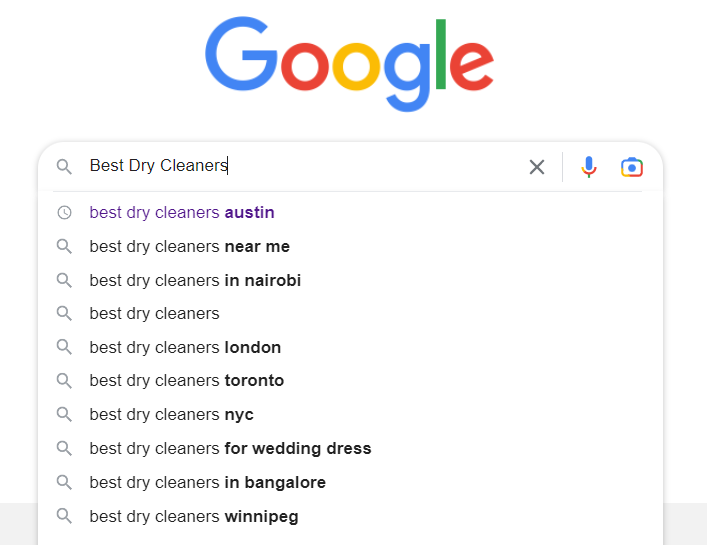The width and height of the screenshot is (707, 545).
Task: Click magnifier icon beside winnipeg suggestion
Action: (x=64, y=516)
